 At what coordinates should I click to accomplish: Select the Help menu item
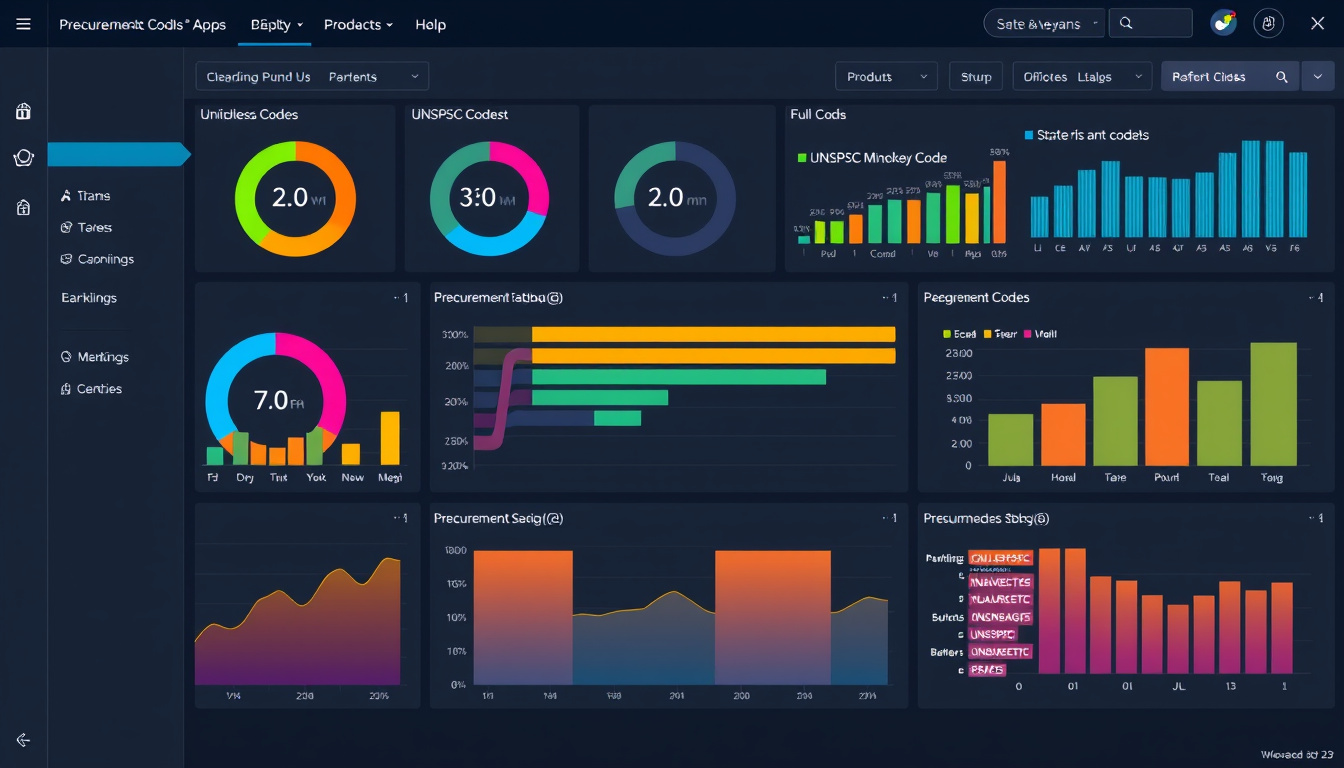(x=430, y=24)
